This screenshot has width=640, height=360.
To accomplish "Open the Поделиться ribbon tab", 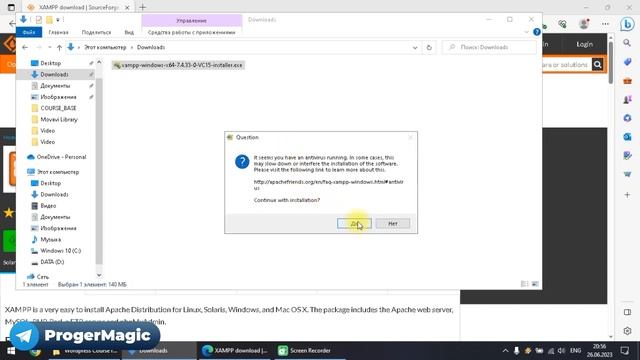I will [x=96, y=32].
